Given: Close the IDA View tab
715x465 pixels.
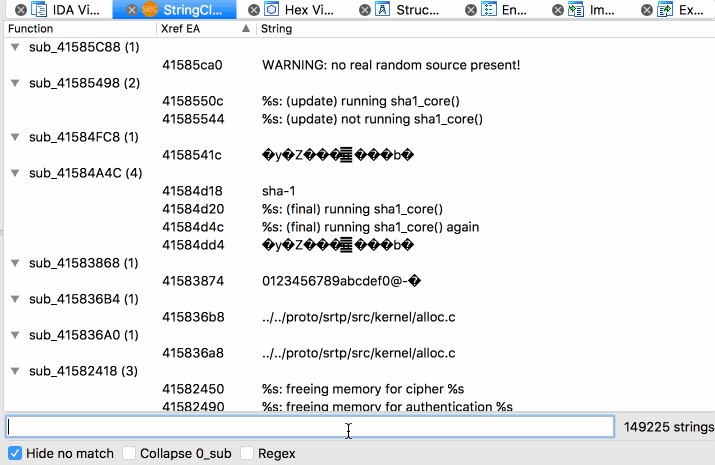Looking at the screenshot, I should [x=21, y=10].
